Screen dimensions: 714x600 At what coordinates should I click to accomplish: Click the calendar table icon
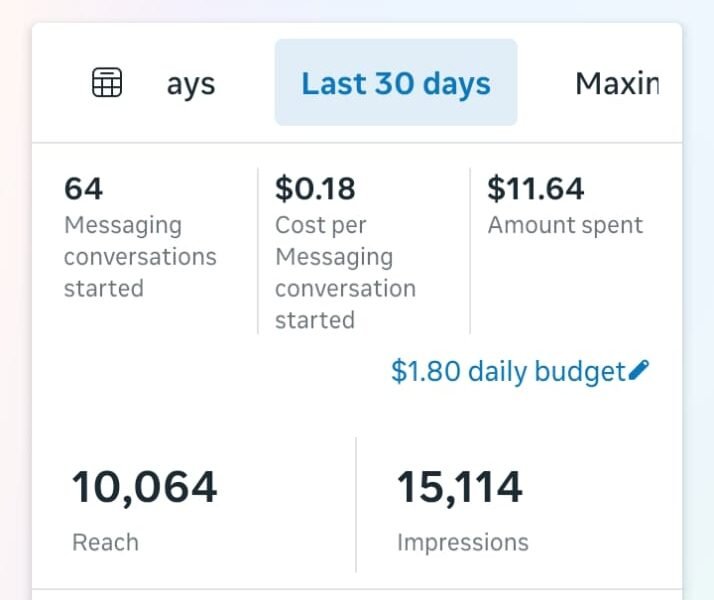click(x=107, y=83)
